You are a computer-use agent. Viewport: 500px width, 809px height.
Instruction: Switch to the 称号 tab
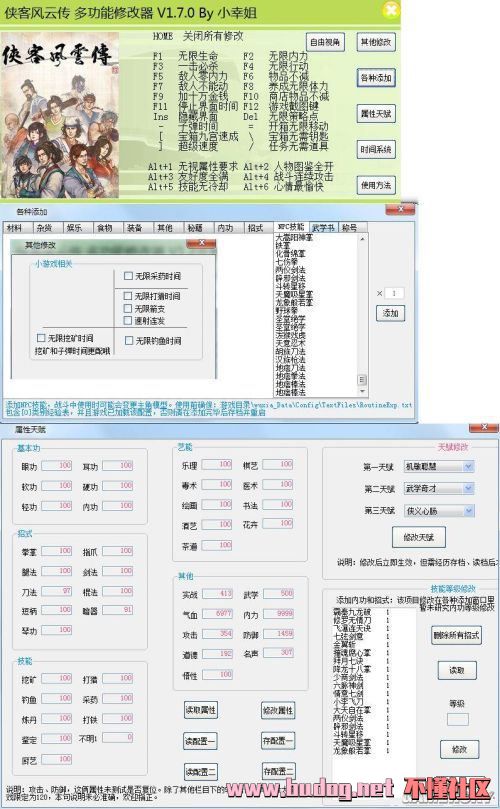point(352,228)
